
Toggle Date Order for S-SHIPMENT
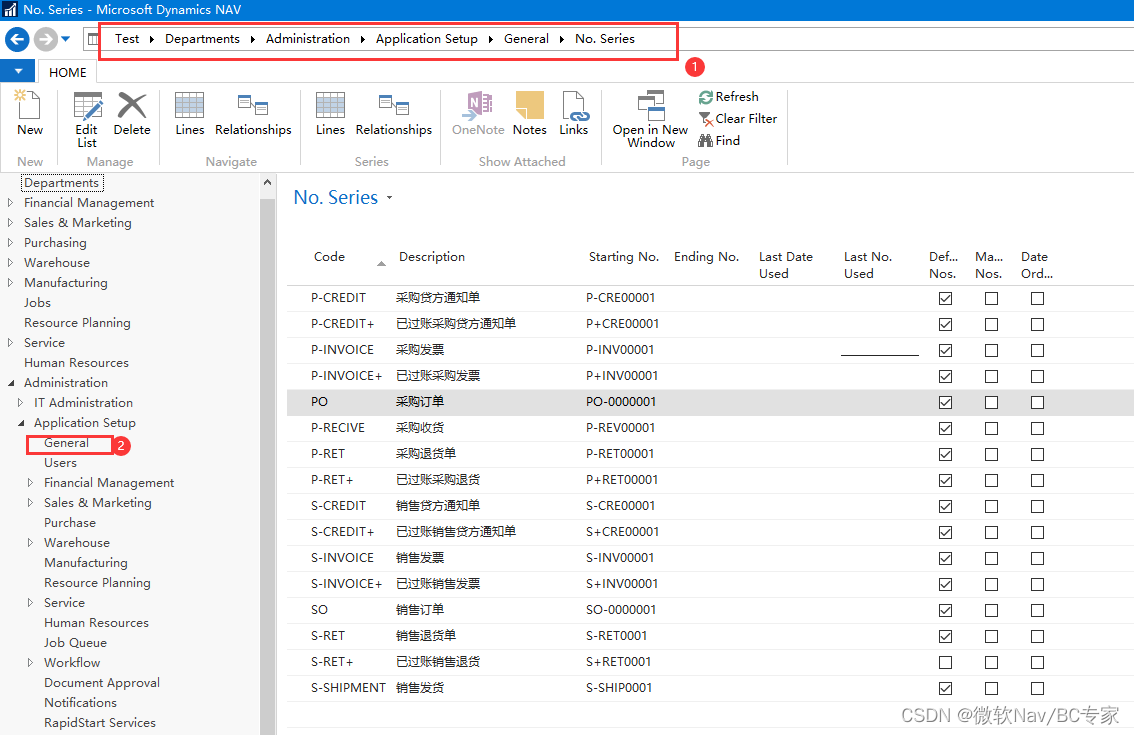point(1037,689)
